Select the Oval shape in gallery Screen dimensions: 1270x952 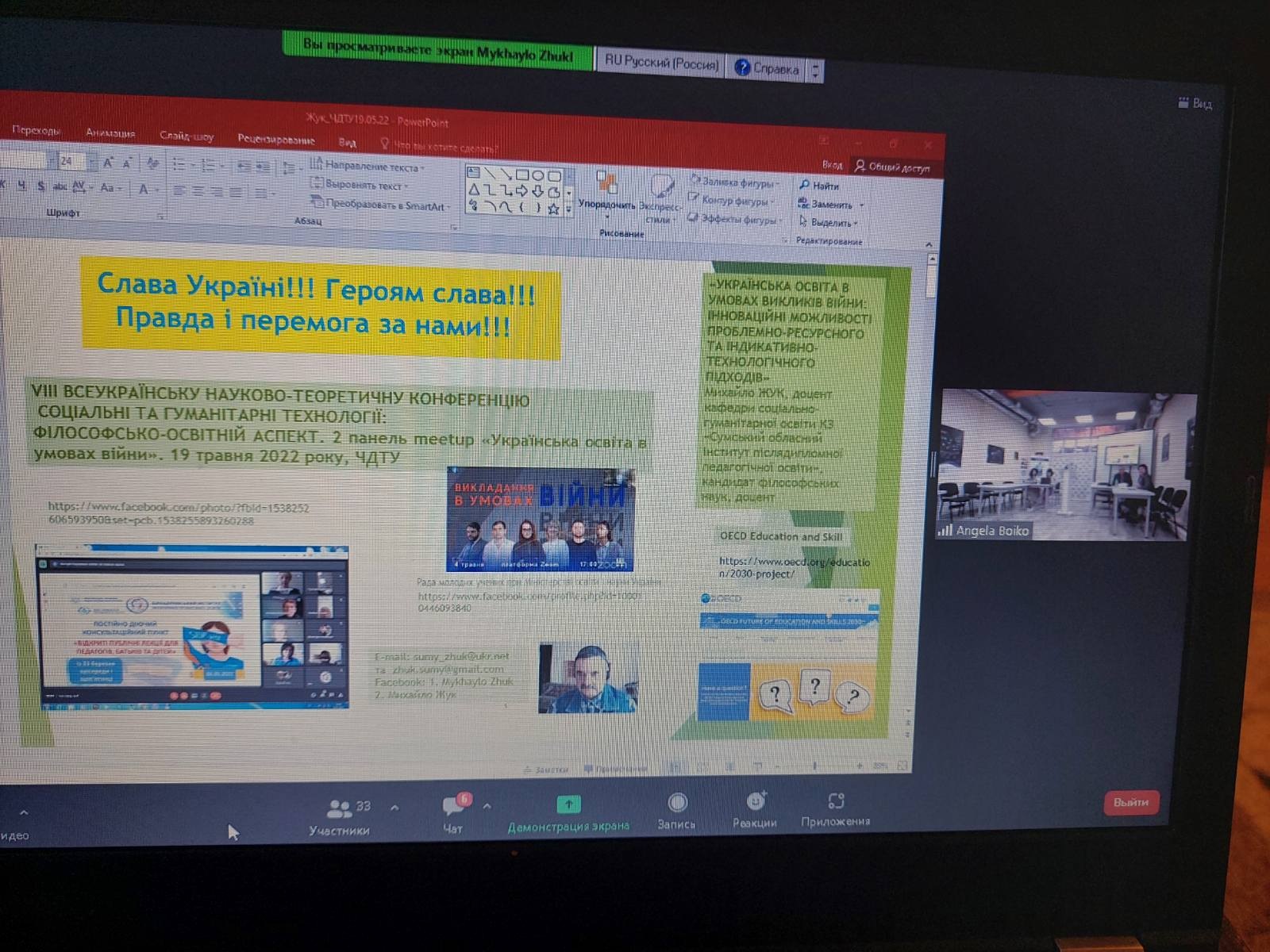538,175
